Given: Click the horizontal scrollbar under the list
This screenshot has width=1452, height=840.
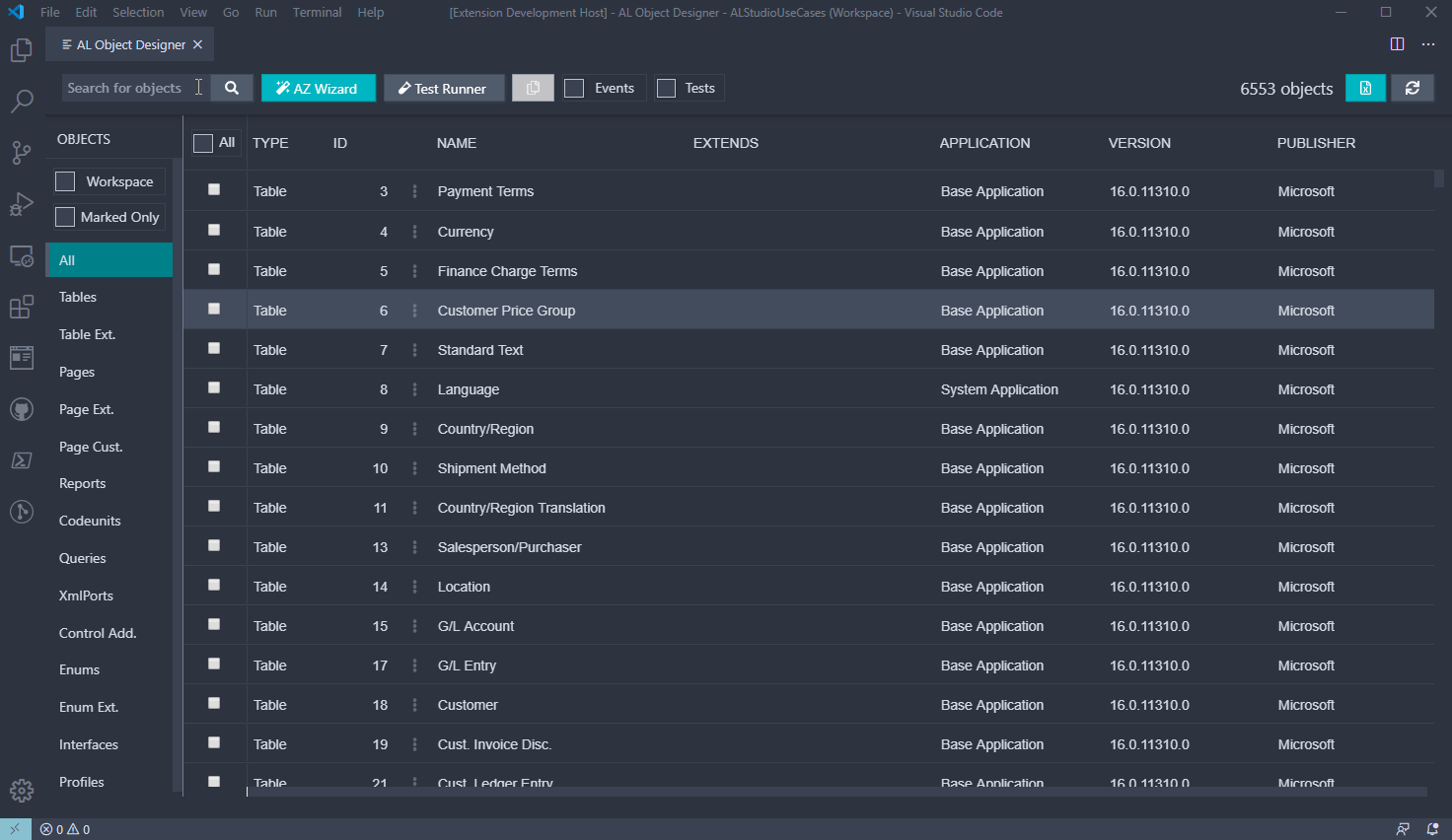Looking at the screenshot, I should 836,792.
